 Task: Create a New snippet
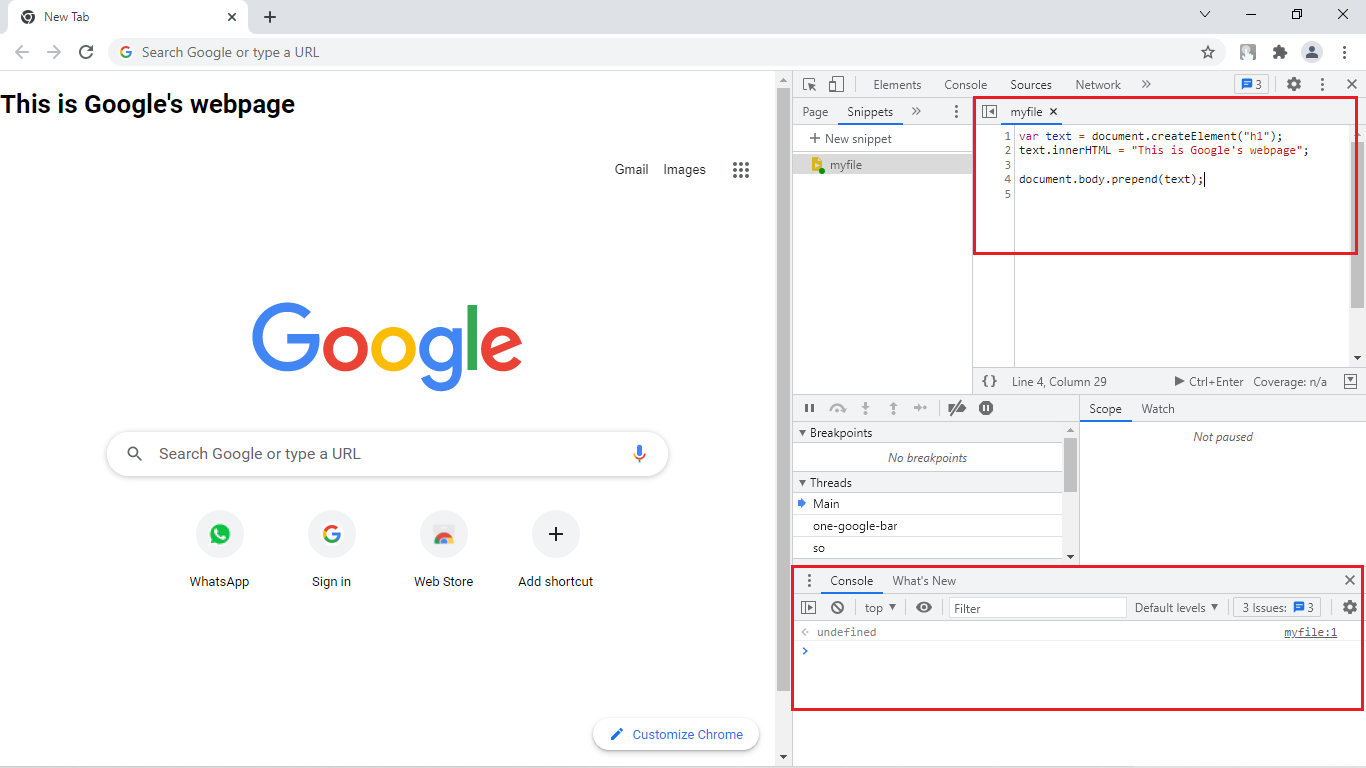coord(850,139)
